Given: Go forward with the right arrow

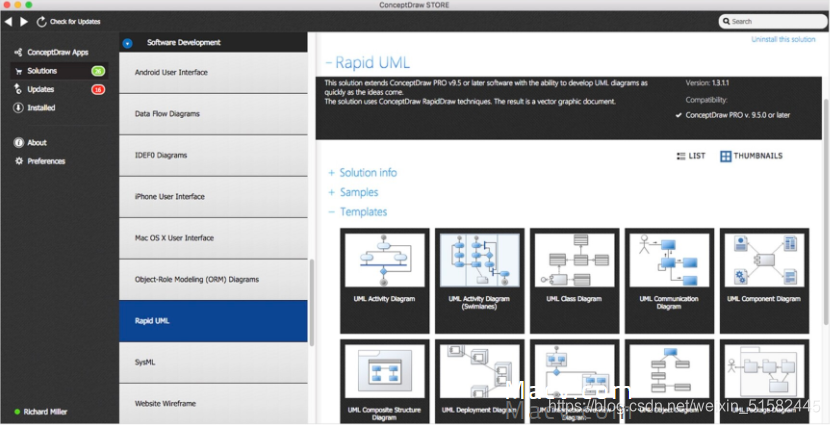Looking at the screenshot, I should (24, 22).
